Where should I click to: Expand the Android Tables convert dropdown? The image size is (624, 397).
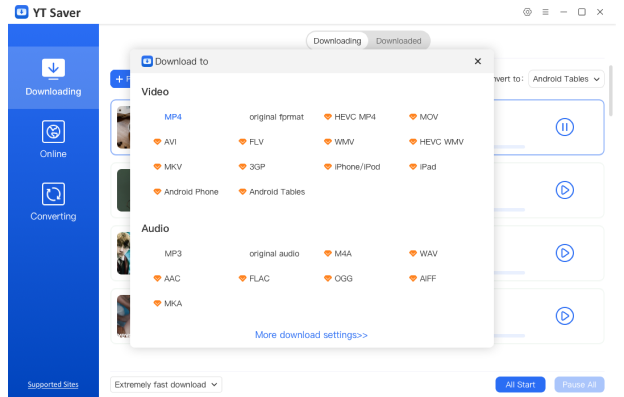[566, 79]
